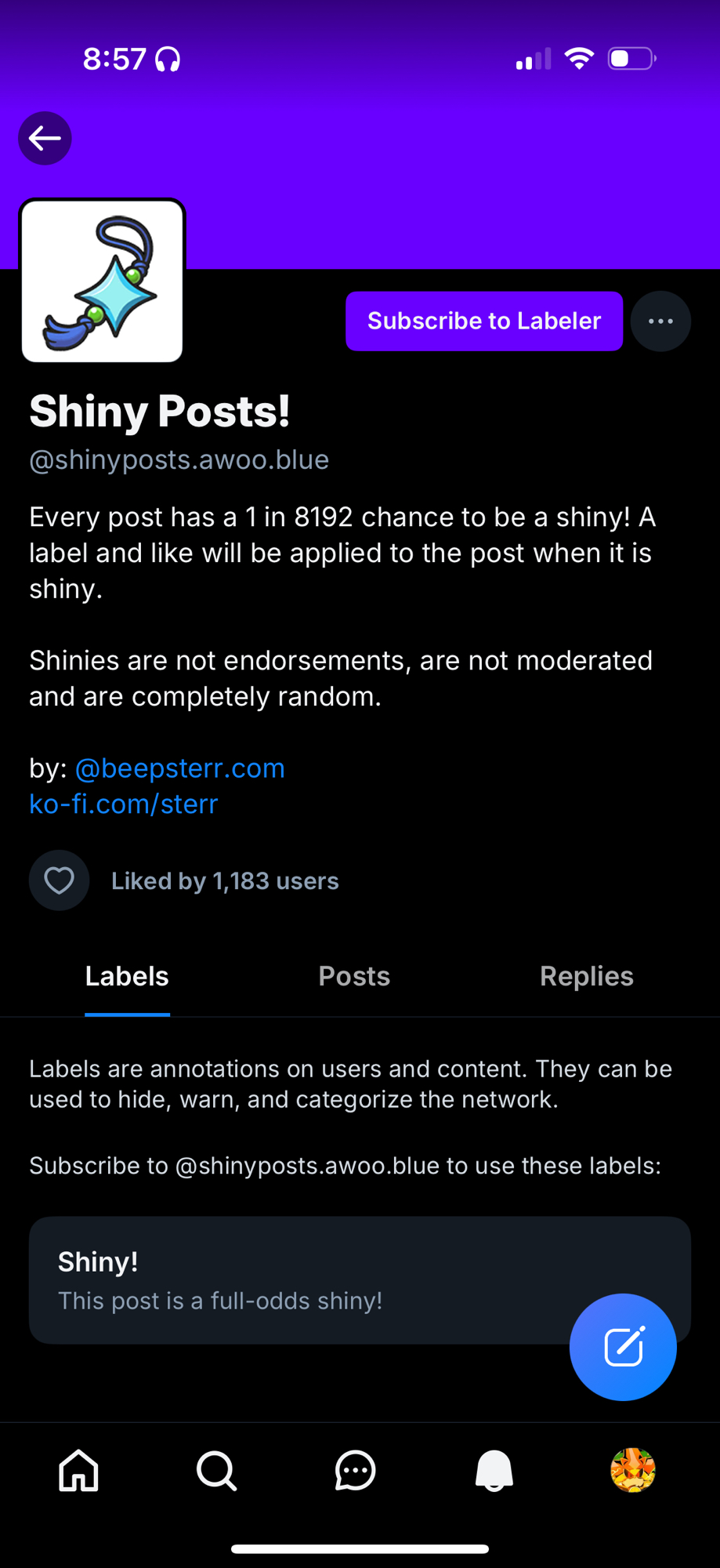Open the @beepsterr.com profile link
This screenshot has width=720, height=1568.
click(180, 768)
